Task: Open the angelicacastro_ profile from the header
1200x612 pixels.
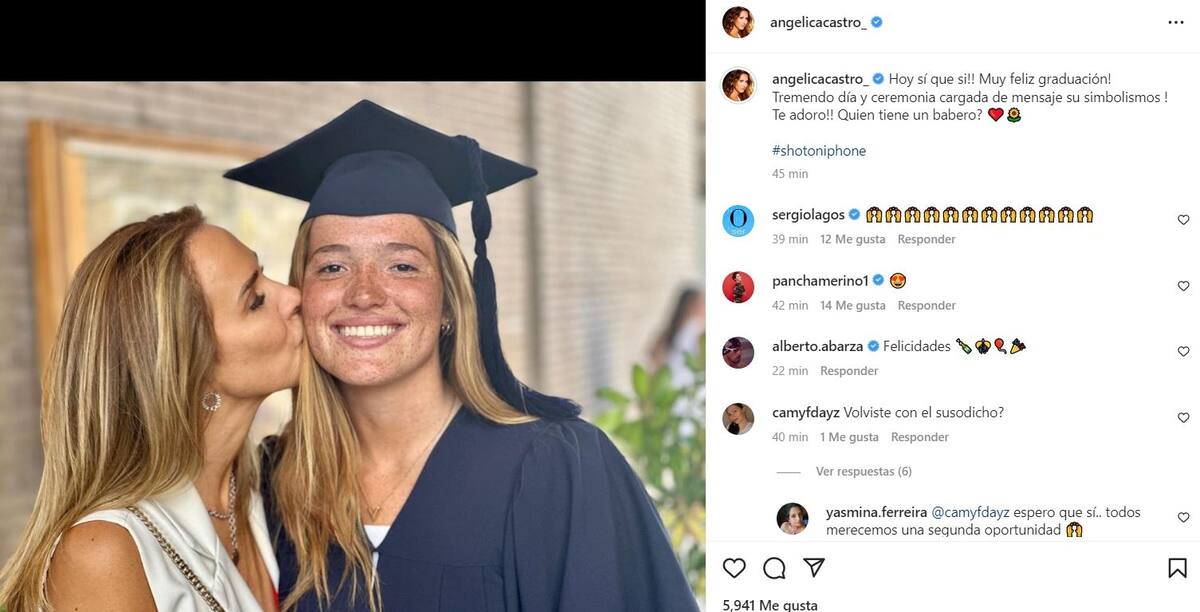Action: click(818, 22)
